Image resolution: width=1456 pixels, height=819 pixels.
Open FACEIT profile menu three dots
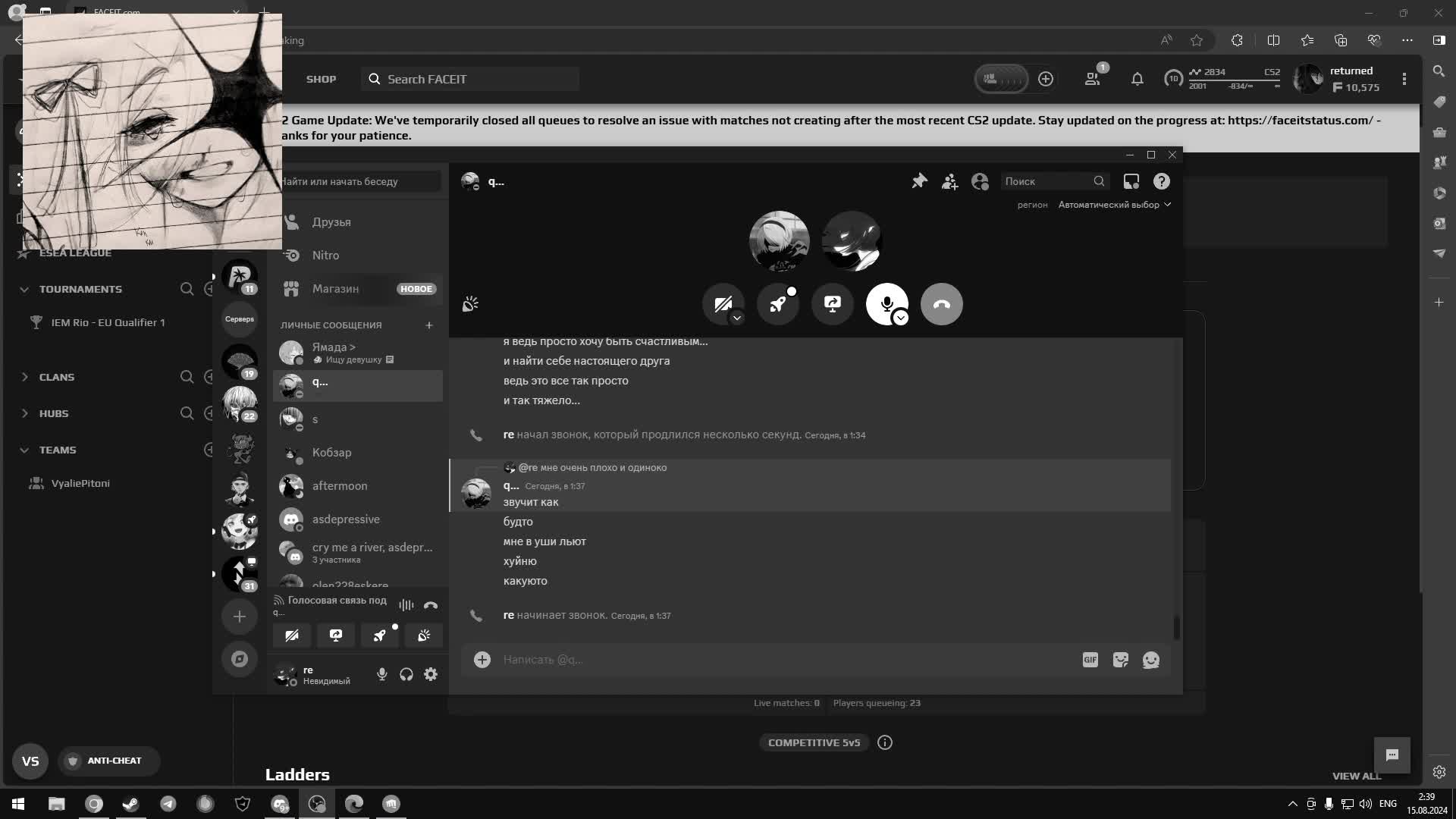coord(1404,79)
